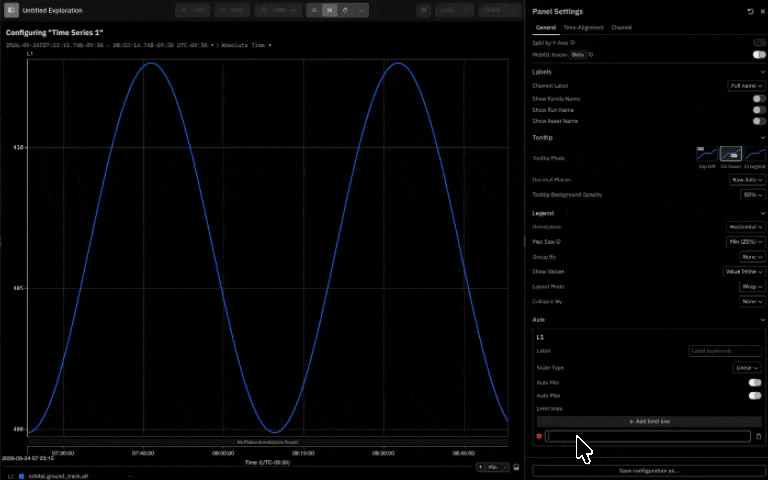This screenshot has width=768, height=480.
Task: Click the L1 axis label at top of chart
Action: [x=30, y=54]
